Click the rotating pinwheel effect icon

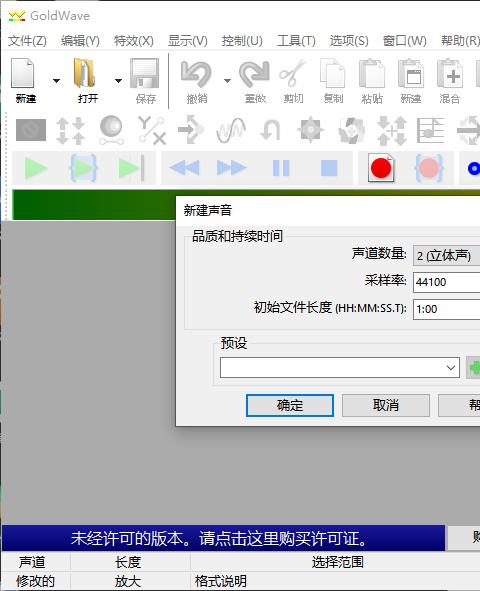351,130
